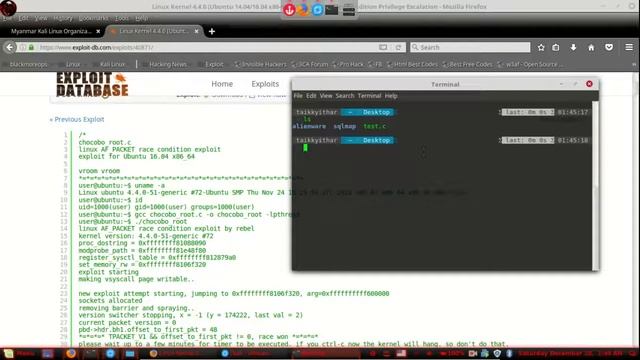Viewport: 640px width, 360px height.
Task: Close the Linux Kernel 4.4.0 tab
Action: (196, 31)
